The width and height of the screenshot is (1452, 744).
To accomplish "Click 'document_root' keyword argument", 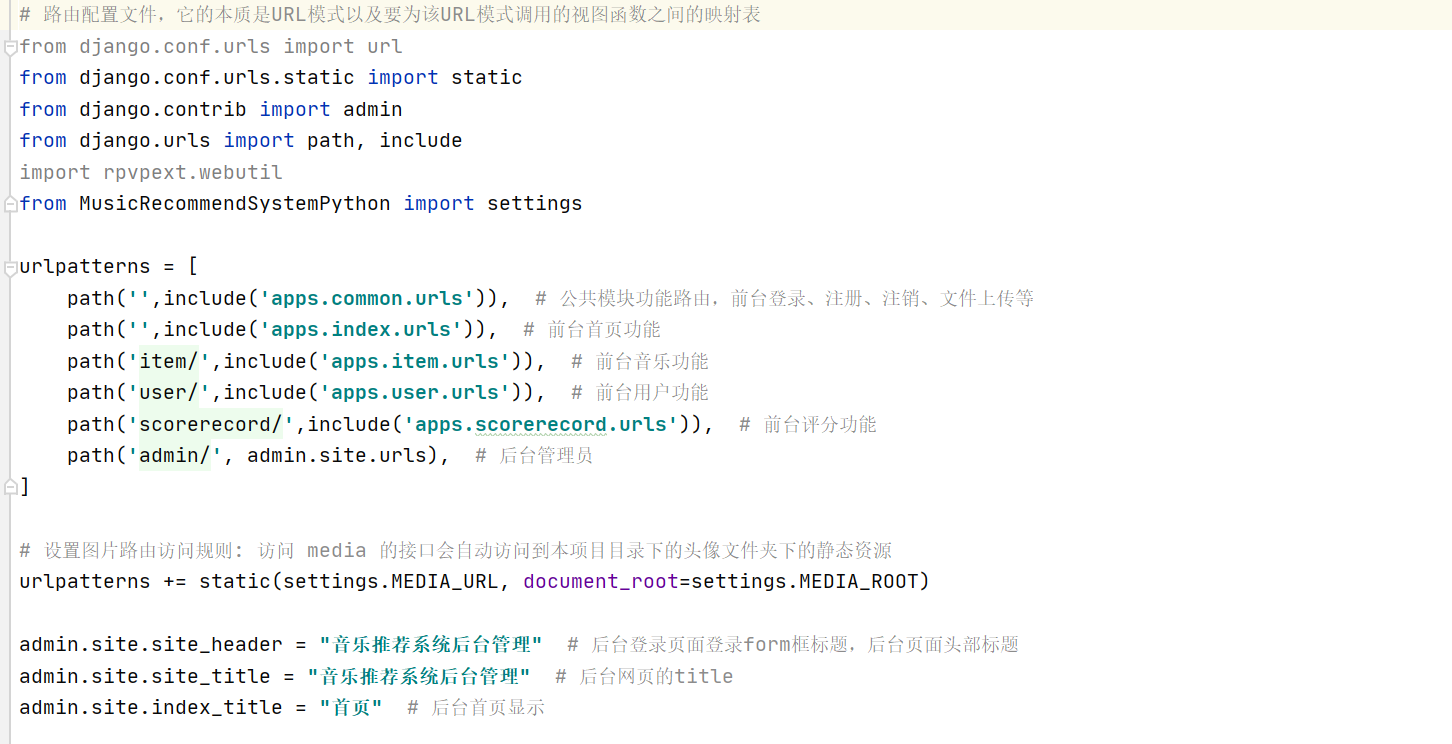I will (601, 582).
